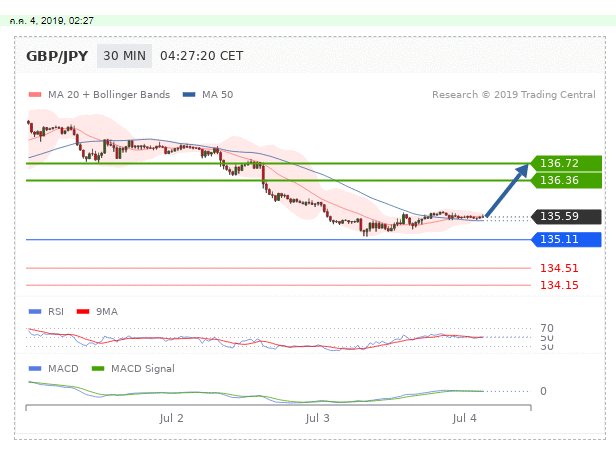Click the MACD zero level label
Viewport: 616px width, 450px height.
[543, 391]
